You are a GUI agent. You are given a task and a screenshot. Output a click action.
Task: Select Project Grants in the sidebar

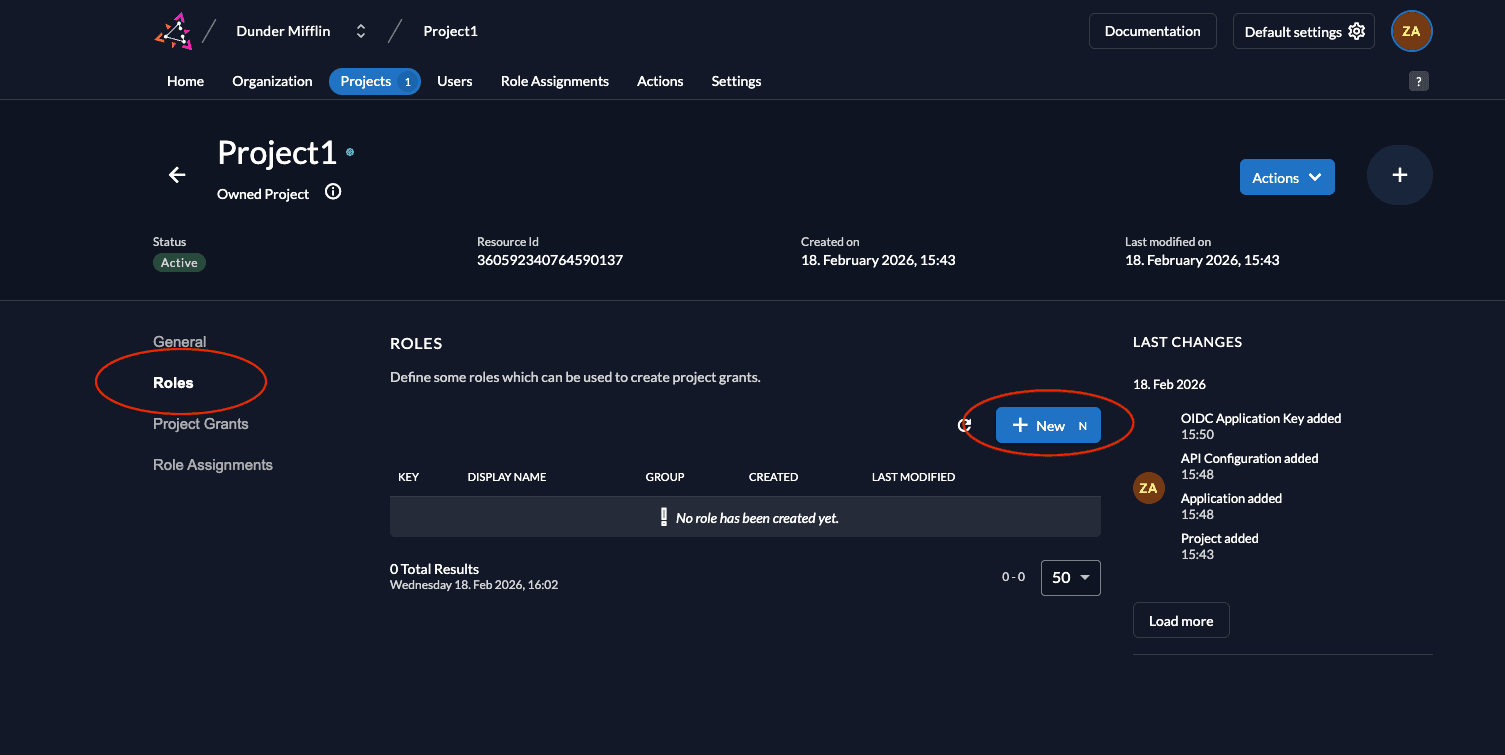[x=200, y=424]
